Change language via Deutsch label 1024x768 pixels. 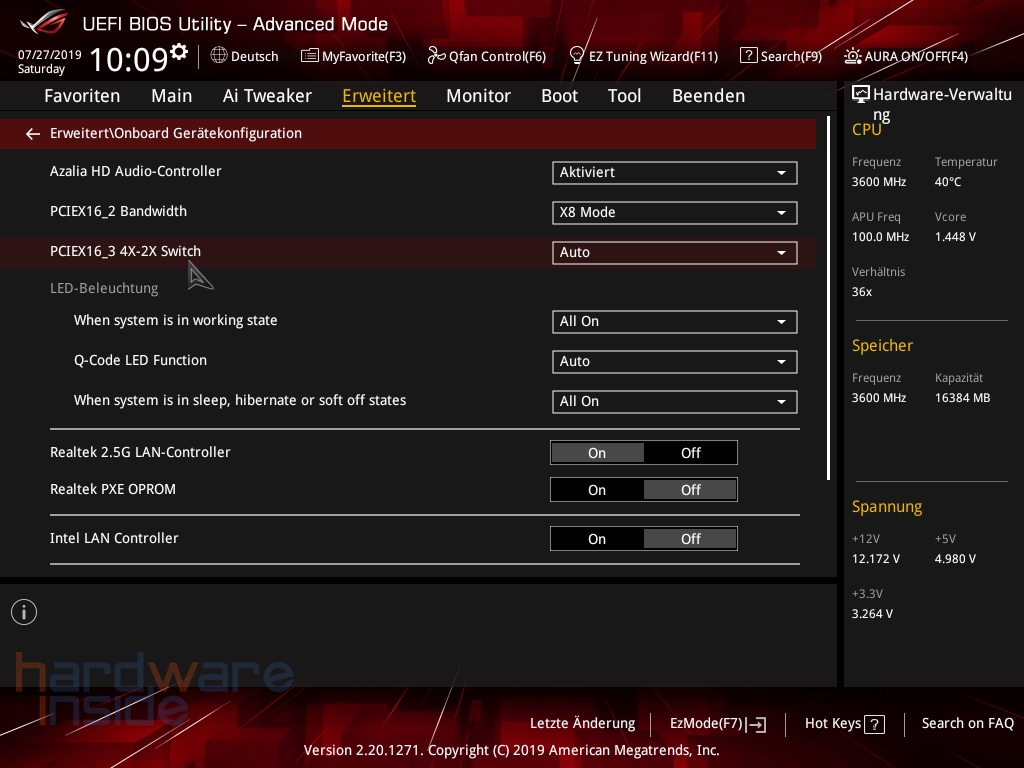pos(255,57)
